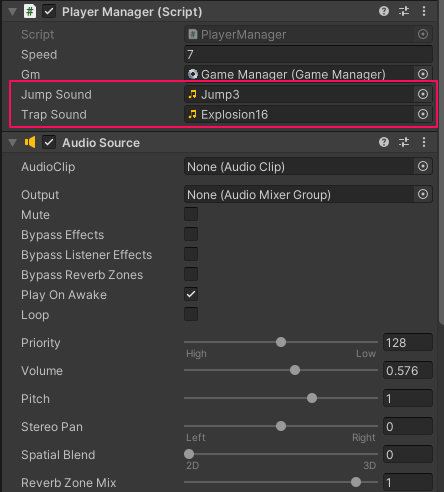Click the Stereo Pan value field

coord(408,426)
